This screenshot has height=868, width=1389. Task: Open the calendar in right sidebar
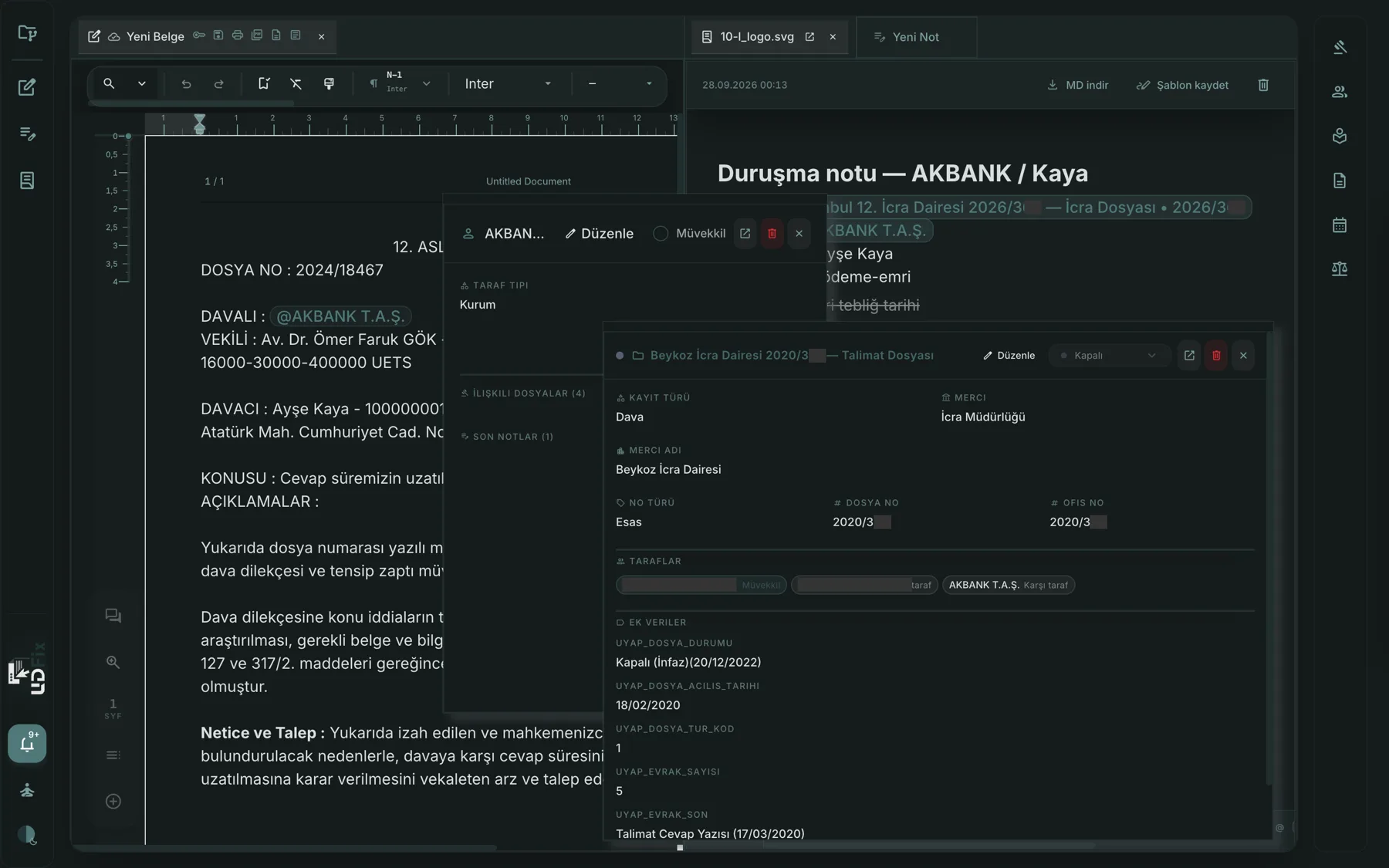[x=1340, y=225]
